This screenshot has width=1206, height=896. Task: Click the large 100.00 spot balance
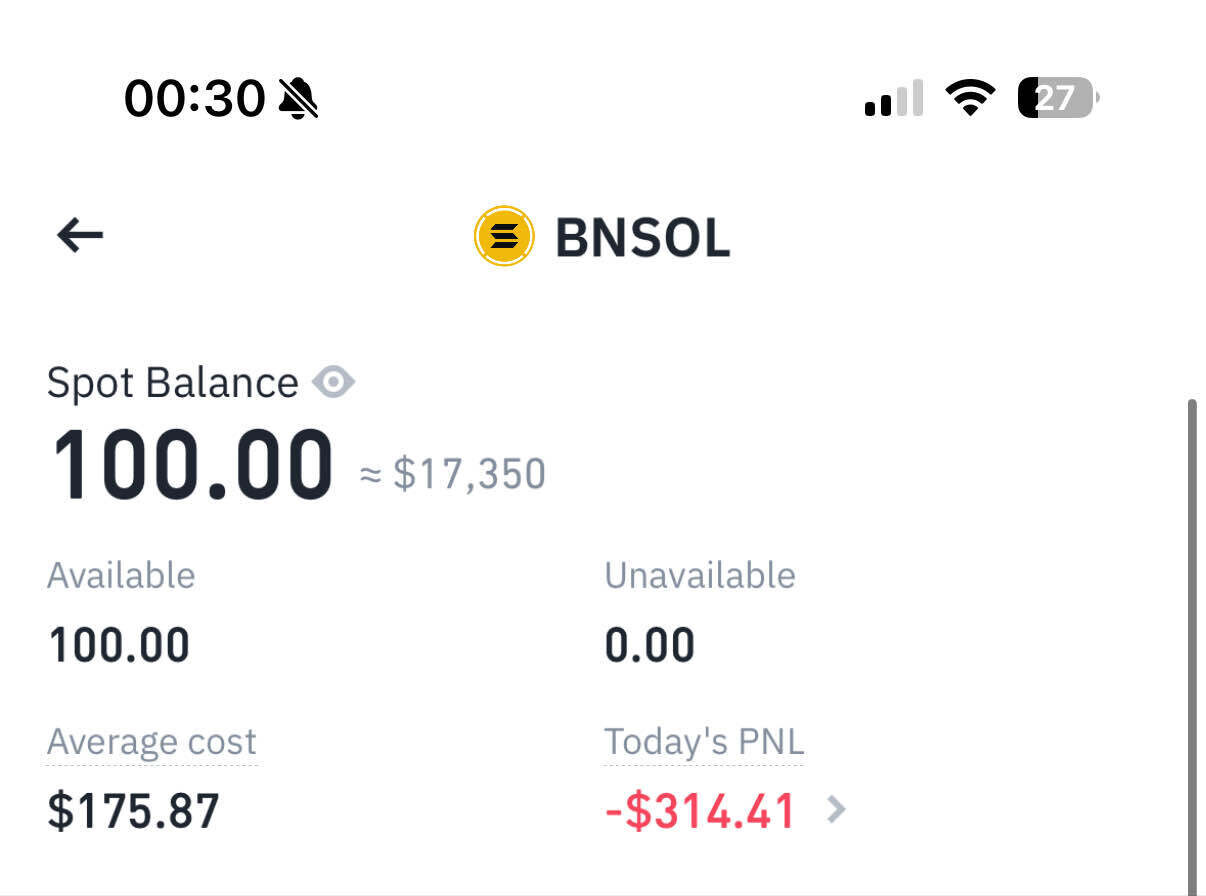point(191,466)
